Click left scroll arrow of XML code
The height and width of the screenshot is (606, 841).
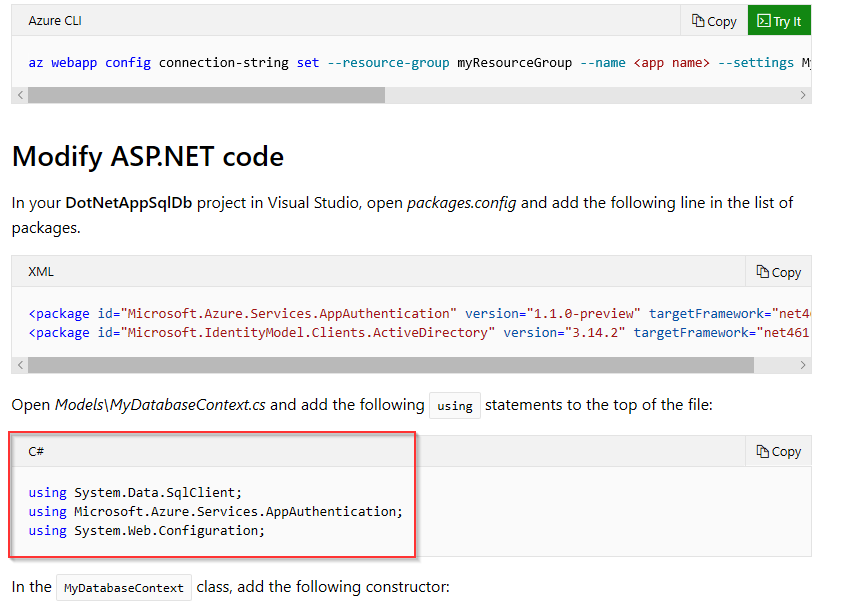tap(20, 365)
